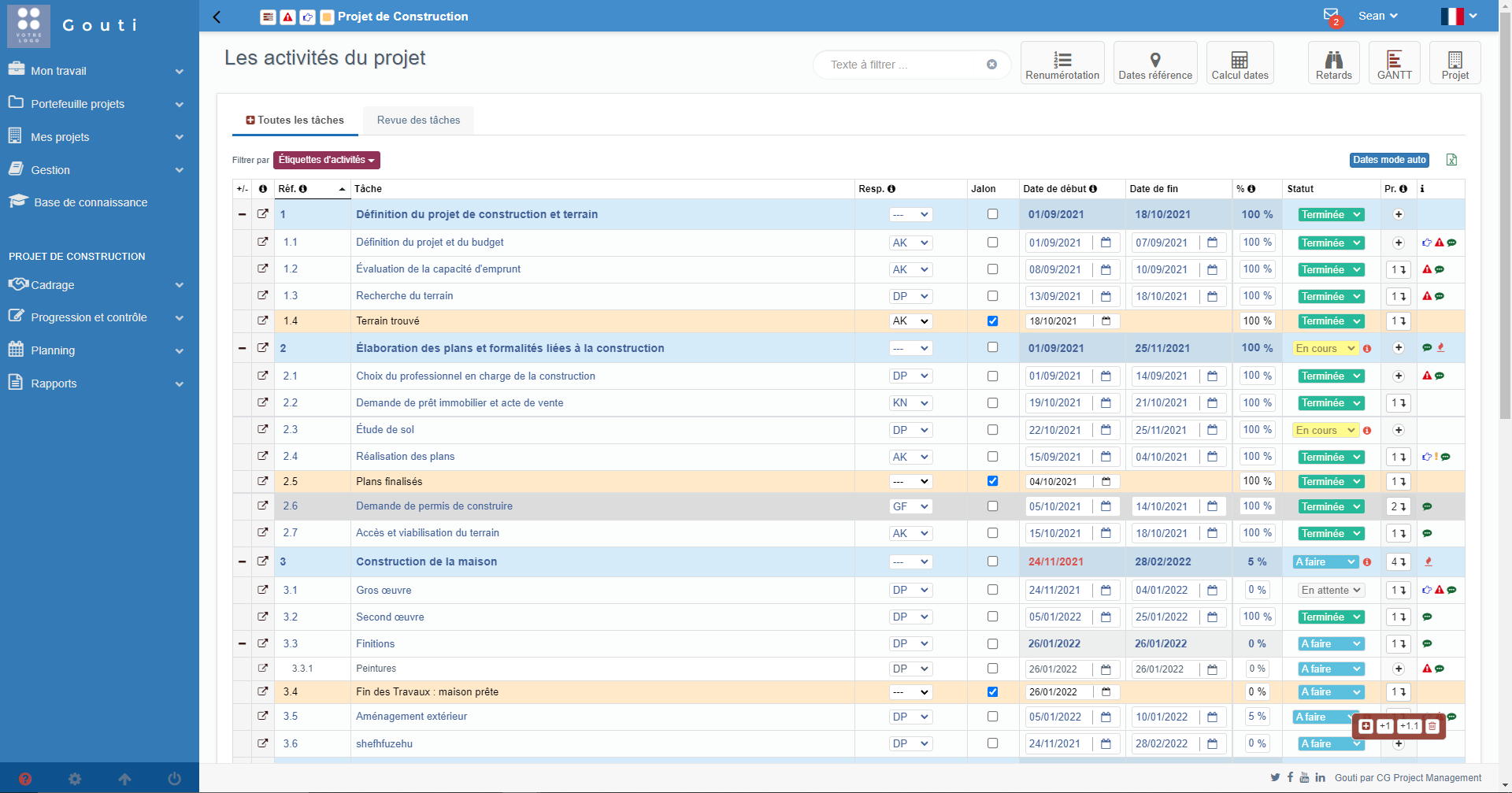
Task: Run Renumérotation of tasks
Action: point(1062,63)
